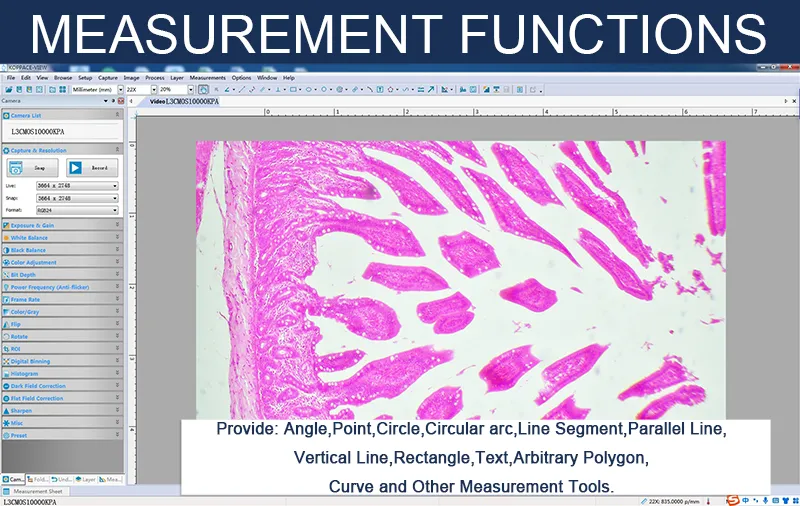The width and height of the screenshot is (800, 506).
Task: Click the open file toolbar icon
Action: click(7, 89)
